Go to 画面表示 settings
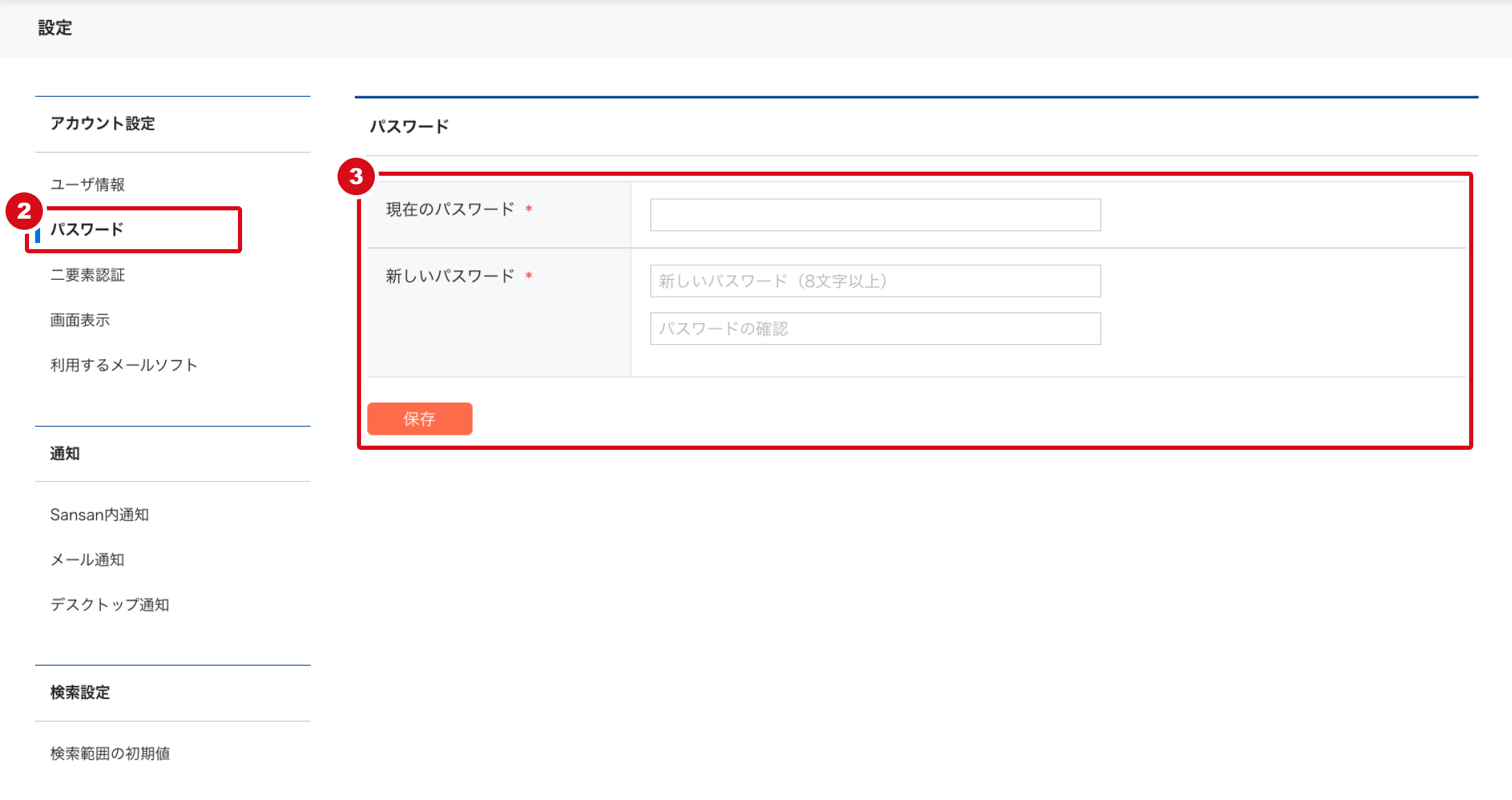Image resolution: width=1512 pixels, height=800 pixels. pos(80,320)
